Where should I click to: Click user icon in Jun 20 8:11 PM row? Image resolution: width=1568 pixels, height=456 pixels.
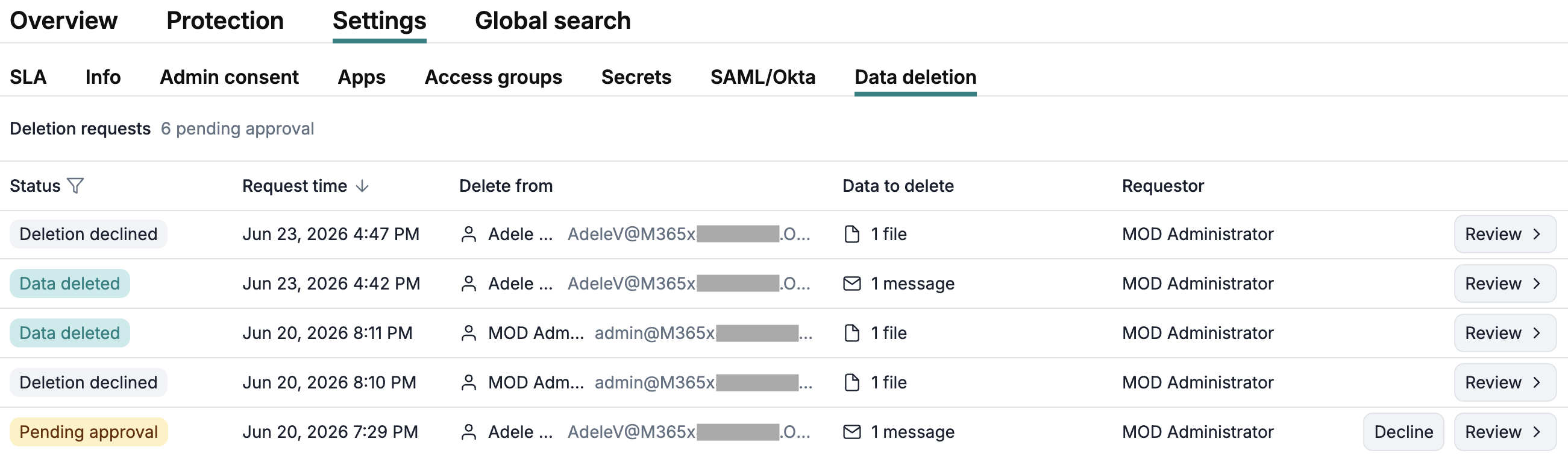(x=468, y=333)
